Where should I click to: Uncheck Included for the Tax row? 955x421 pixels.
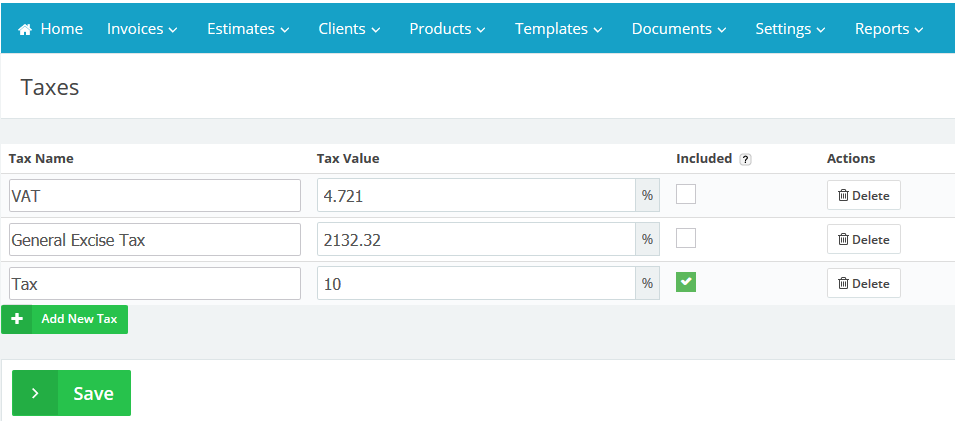[x=686, y=283]
